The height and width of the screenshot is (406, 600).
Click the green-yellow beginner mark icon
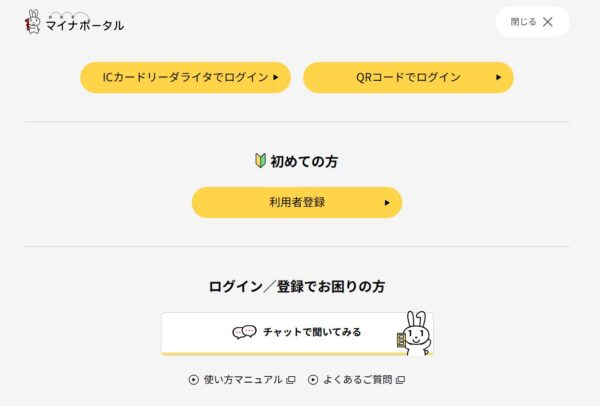pos(261,161)
